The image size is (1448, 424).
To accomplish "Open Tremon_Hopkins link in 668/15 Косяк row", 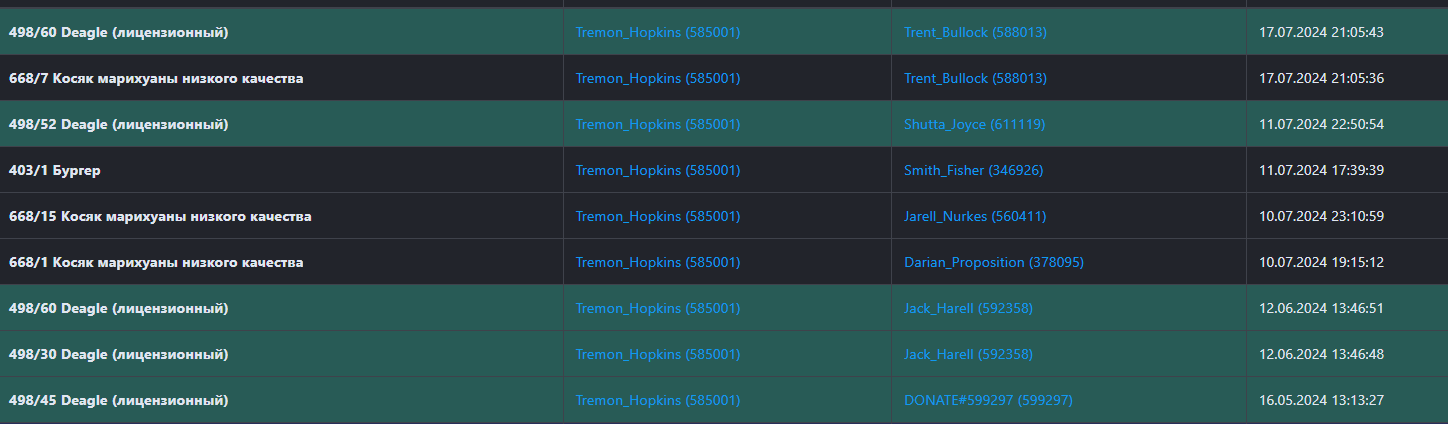I will pos(657,216).
